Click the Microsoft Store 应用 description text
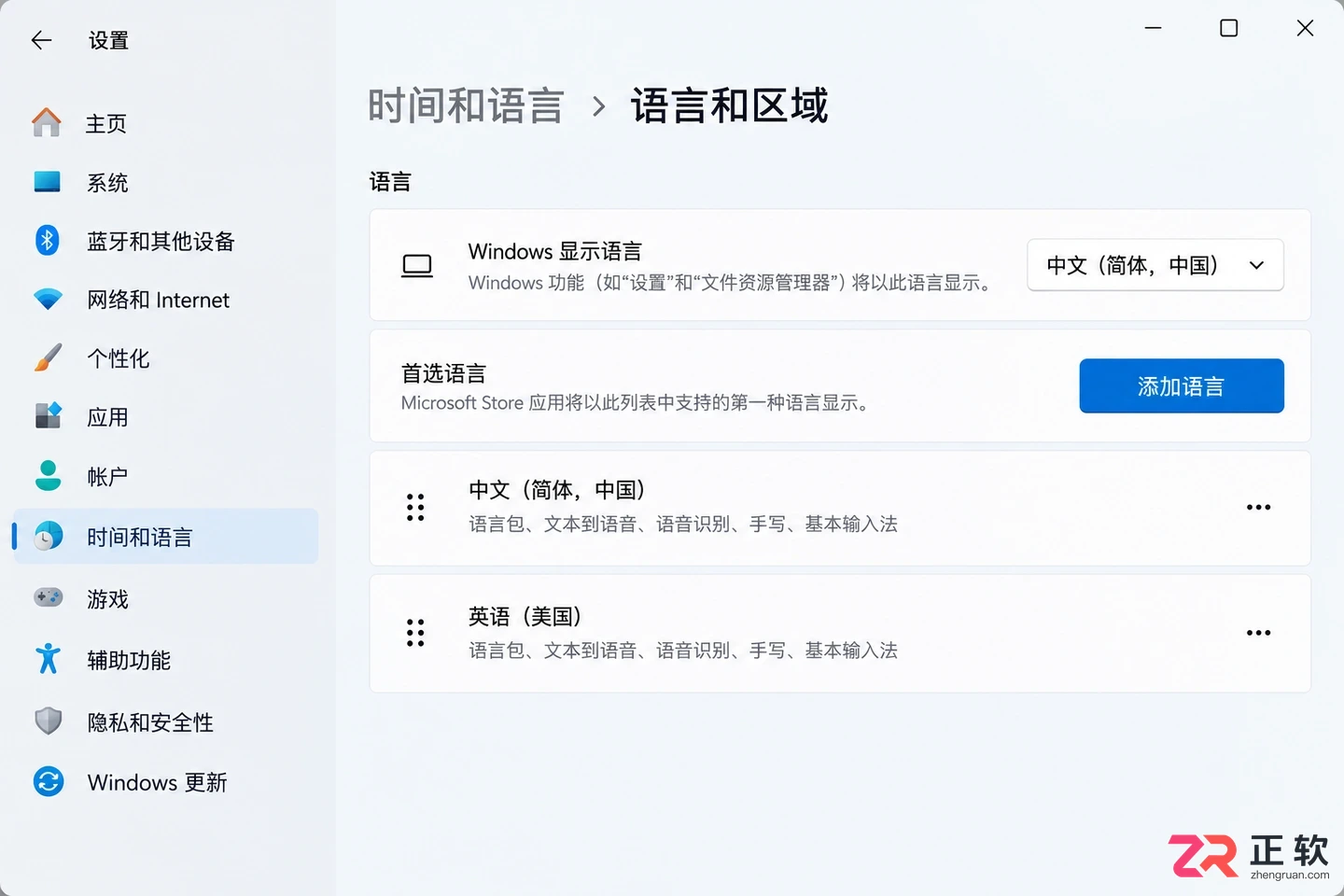 637,402
